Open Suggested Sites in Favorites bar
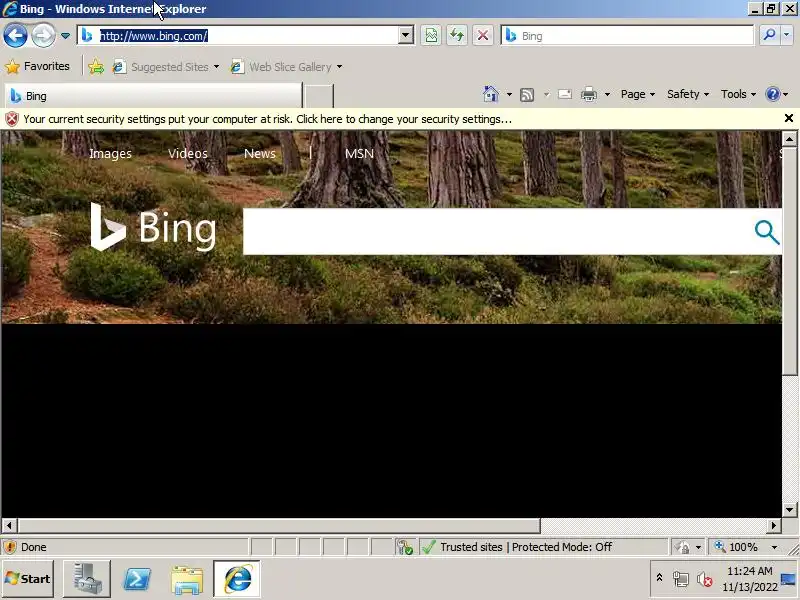The height and width of the screenshot is (600, 800). (161, 67)
